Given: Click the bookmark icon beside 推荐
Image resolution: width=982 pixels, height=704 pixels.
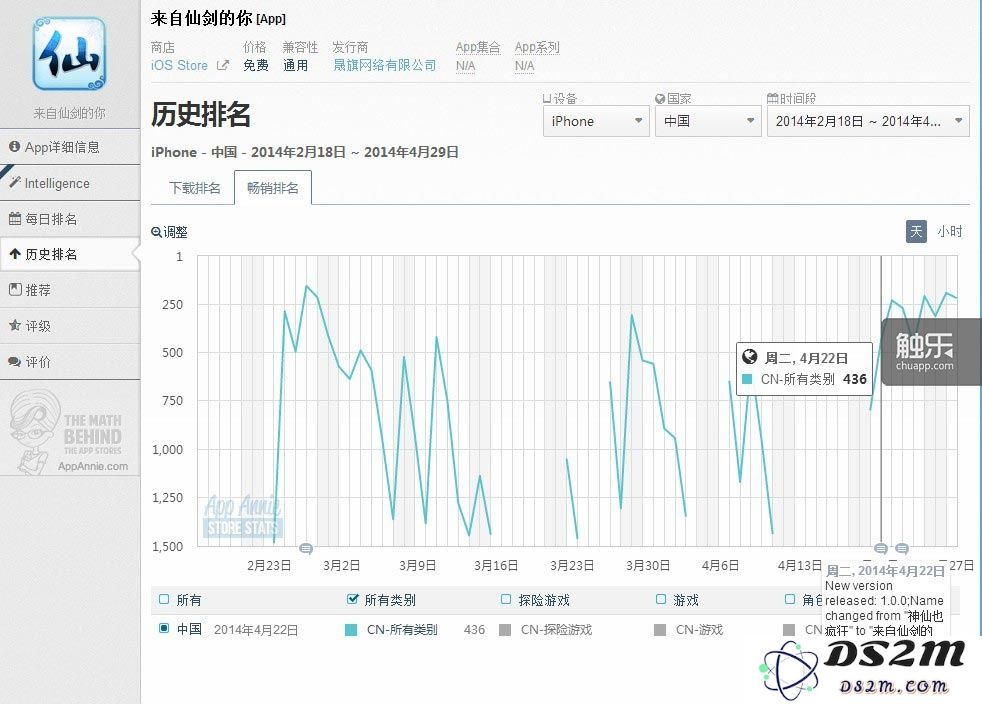Looking at the screenshot, I should point(14,289).
